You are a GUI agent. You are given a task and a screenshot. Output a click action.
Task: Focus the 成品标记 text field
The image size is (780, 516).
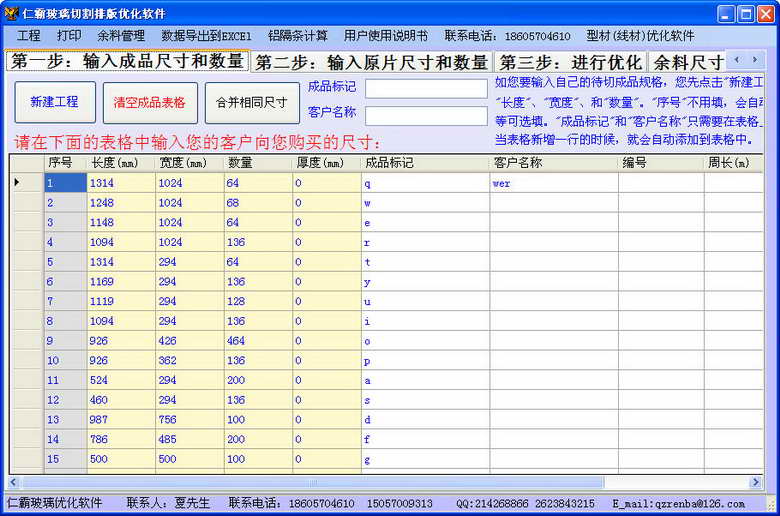pyautogui.click(x=425, y=88)
